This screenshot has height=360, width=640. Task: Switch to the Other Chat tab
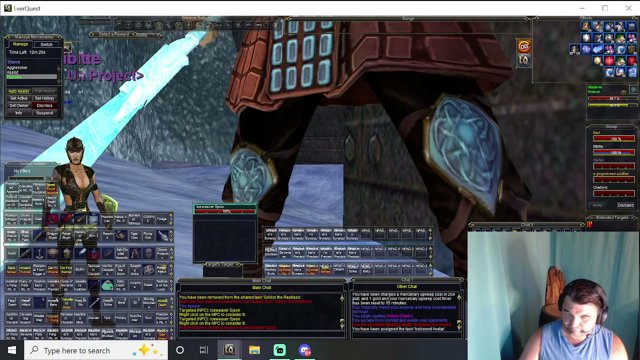tap(407, 287)
